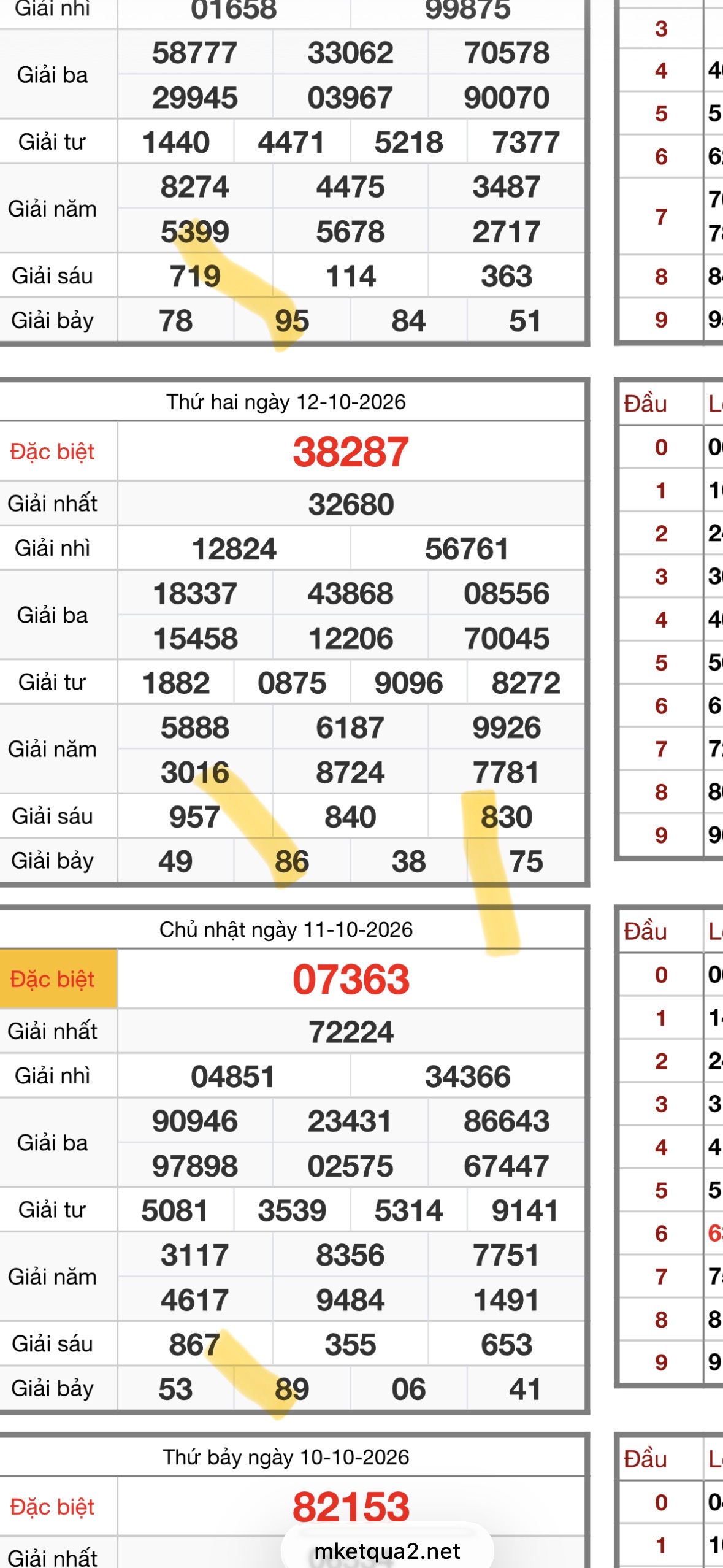
Task: Tap fifth prize number 9484
Action: point(350,1300)
